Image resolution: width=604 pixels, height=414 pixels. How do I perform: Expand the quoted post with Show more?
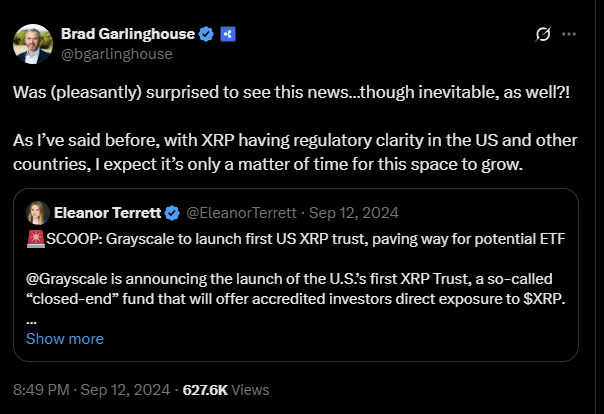click(x=65, y=339)
